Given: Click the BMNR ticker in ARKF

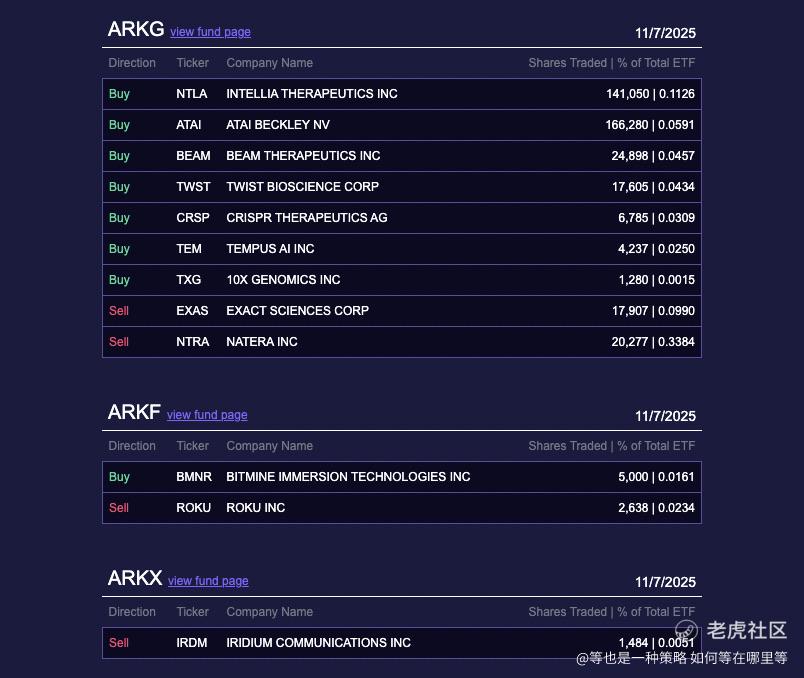Looking at the screenshot, I should click(x=193, y=477).
